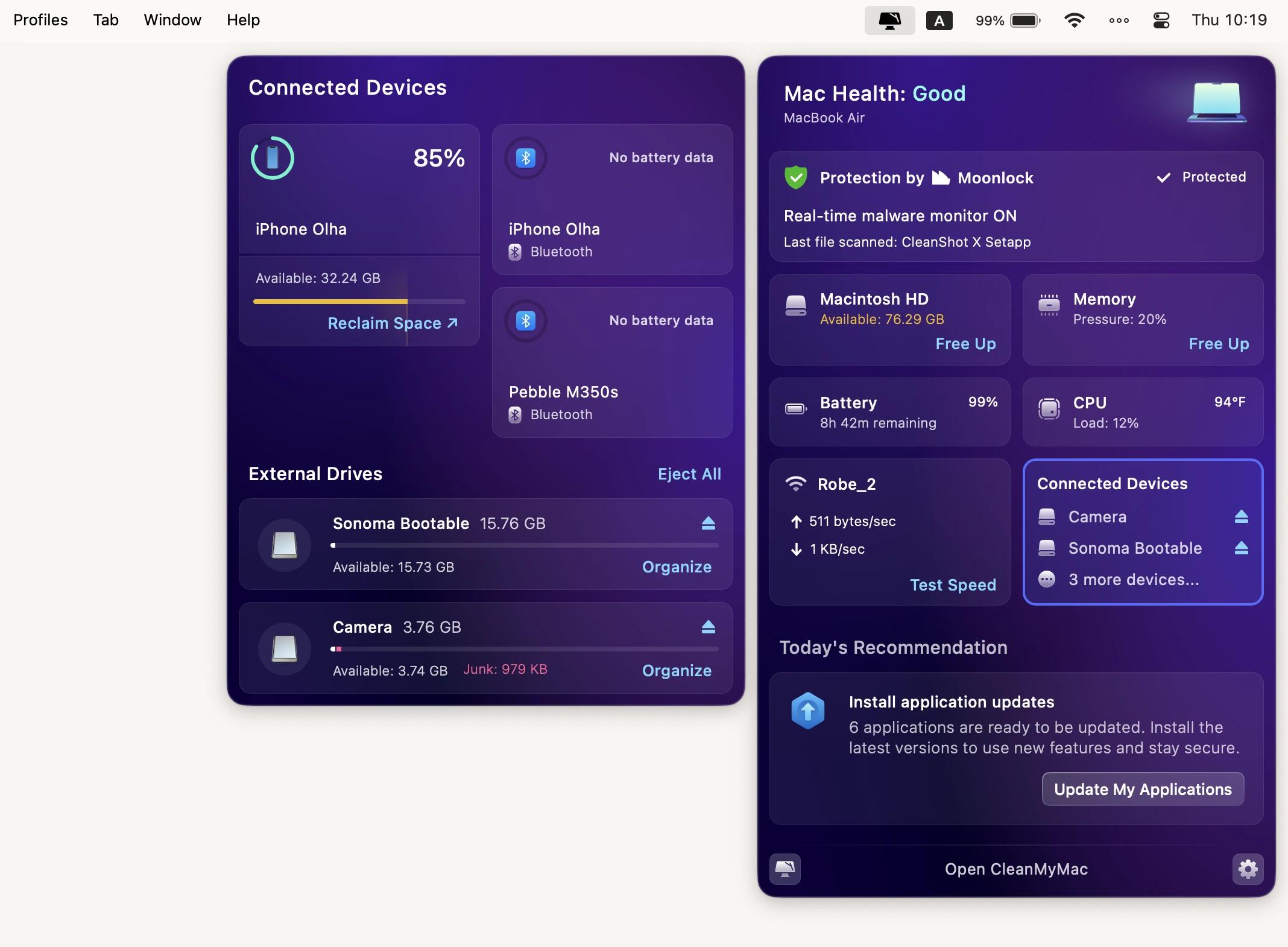Viewport: 1288px width, 947px height.
Task: Click the Sonoma Bootable drive icon
Action: click(x=285, y=545)
